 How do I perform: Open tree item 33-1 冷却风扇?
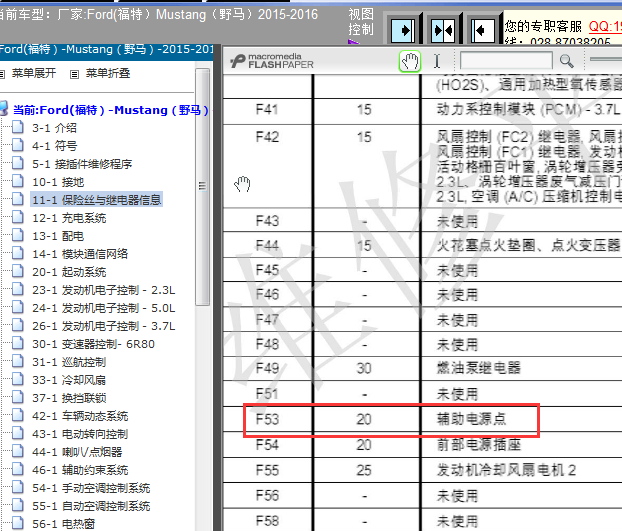click(x=69, y=380)
